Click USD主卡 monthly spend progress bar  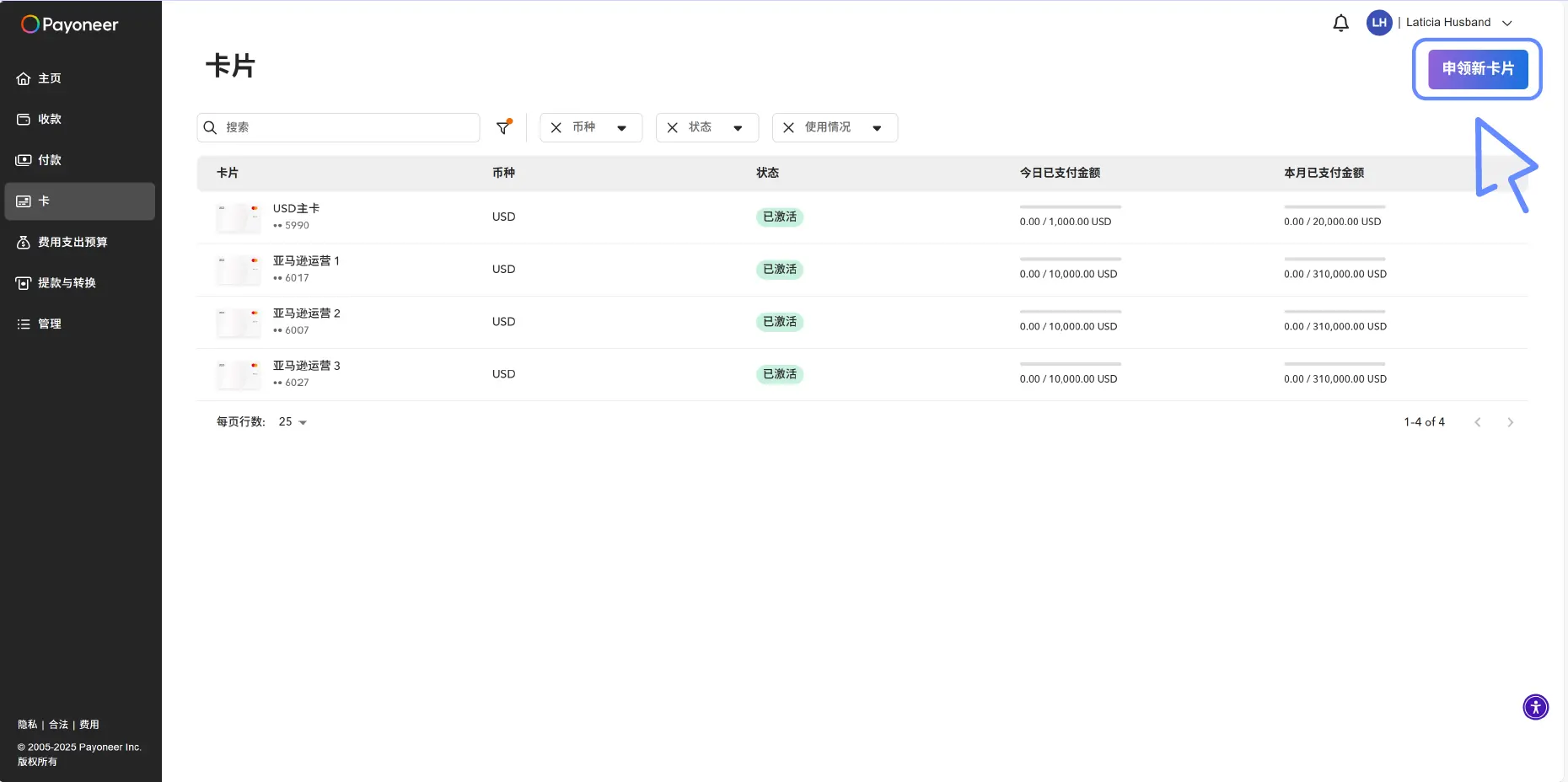pyautogui.click(x=1334, y=206)
